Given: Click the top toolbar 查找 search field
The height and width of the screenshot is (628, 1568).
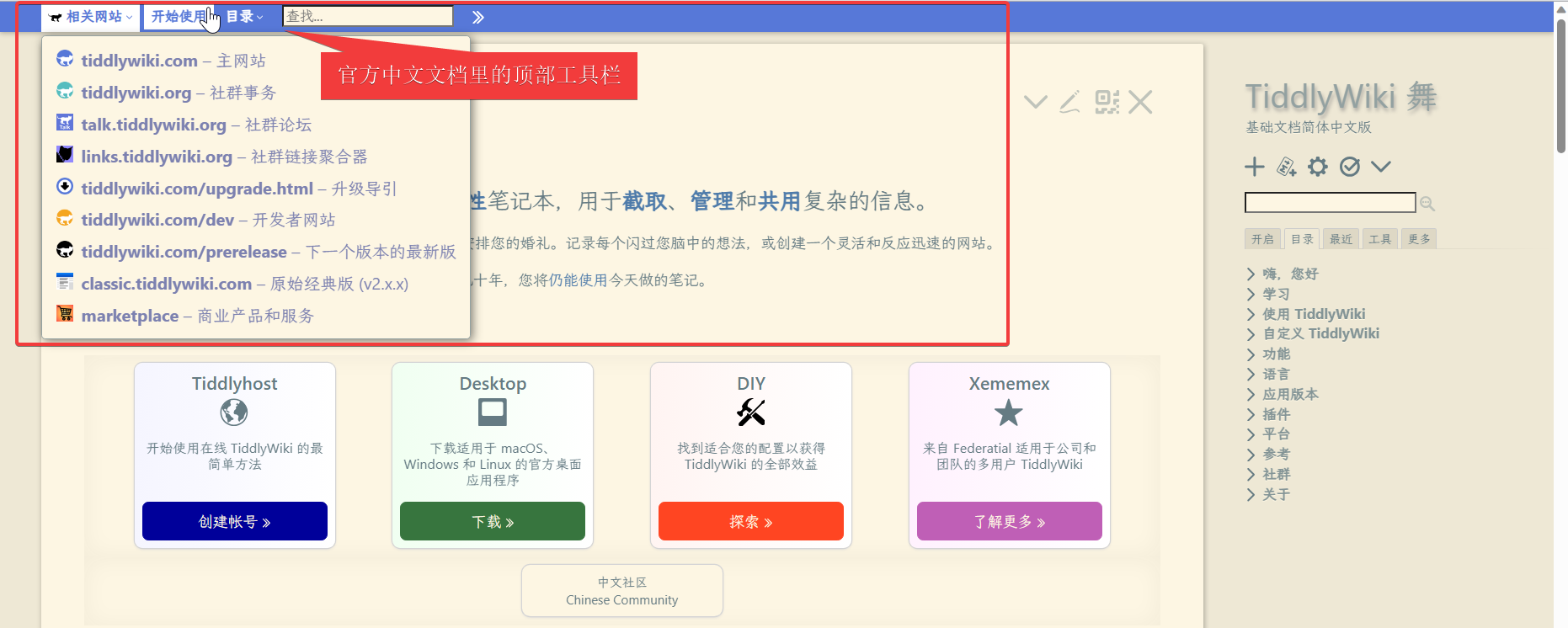Looking at the screenshot, I should 368,16.
